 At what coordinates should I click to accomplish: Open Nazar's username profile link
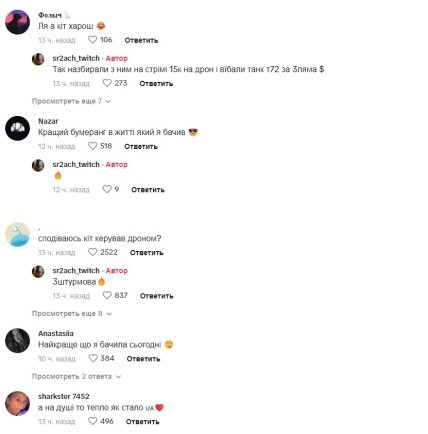click(x=48, y=121)
